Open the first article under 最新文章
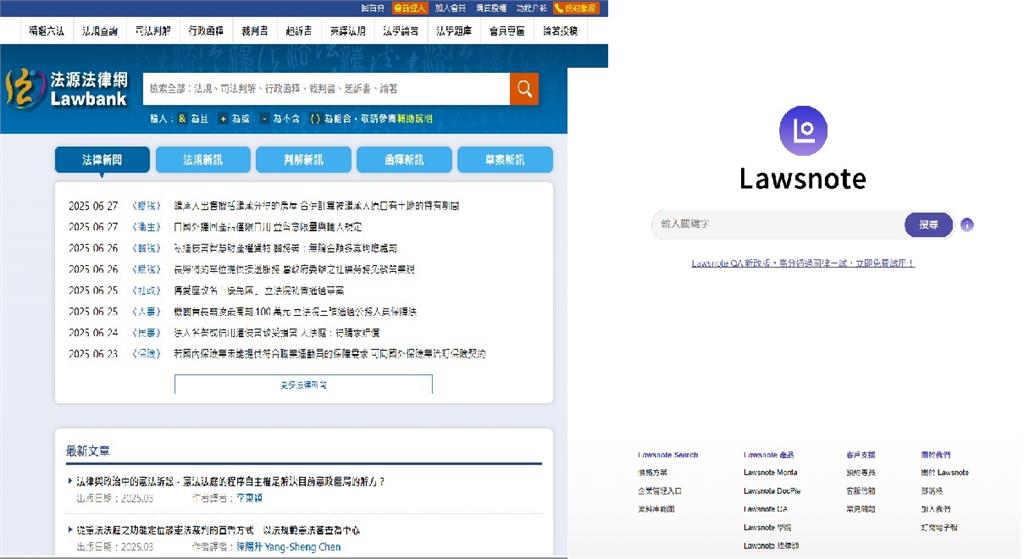The height and width of the screenshot is (559, 1024). click(x=231, y=481)
